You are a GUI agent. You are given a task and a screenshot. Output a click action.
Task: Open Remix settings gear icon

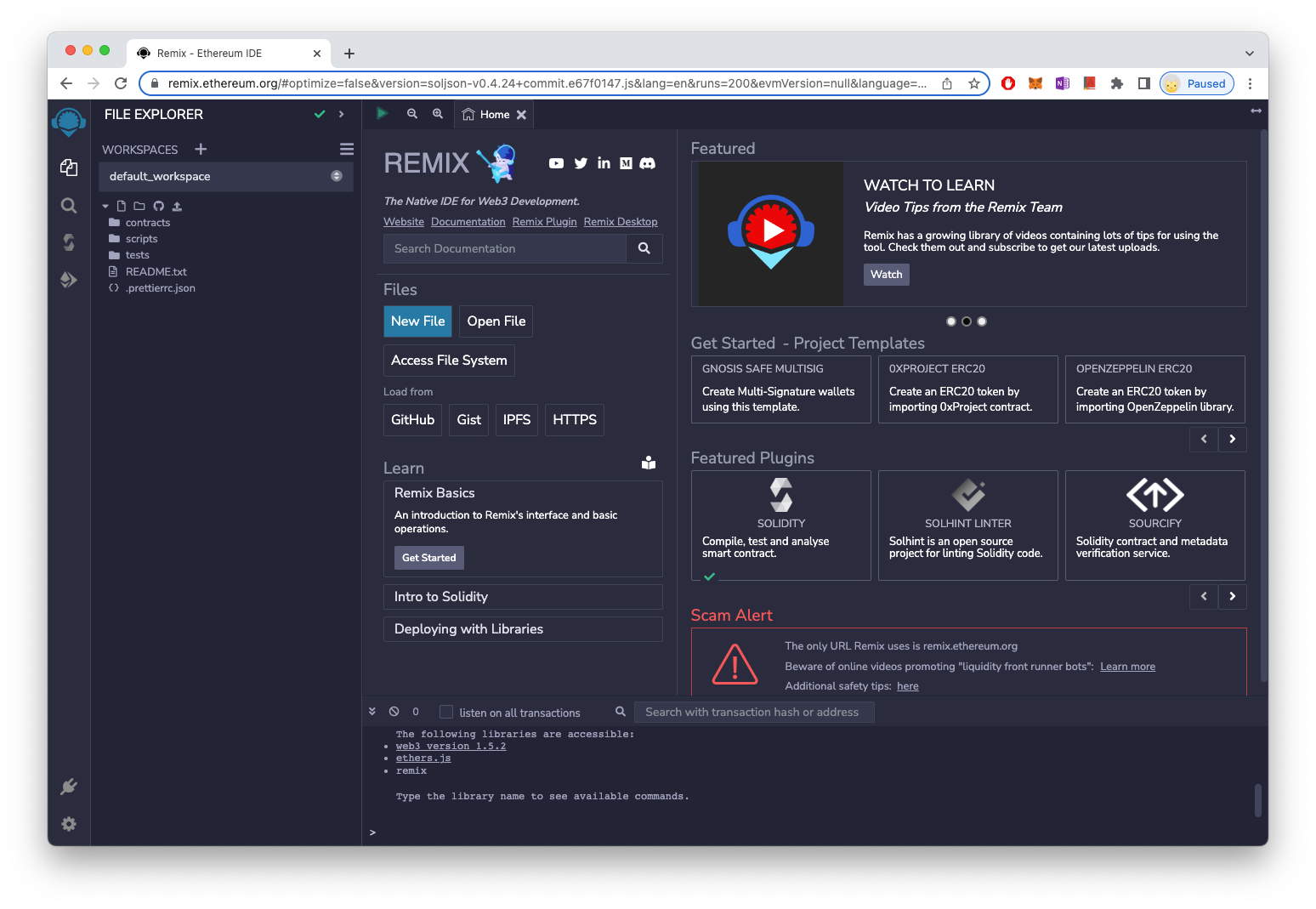(x=69, y=824)
